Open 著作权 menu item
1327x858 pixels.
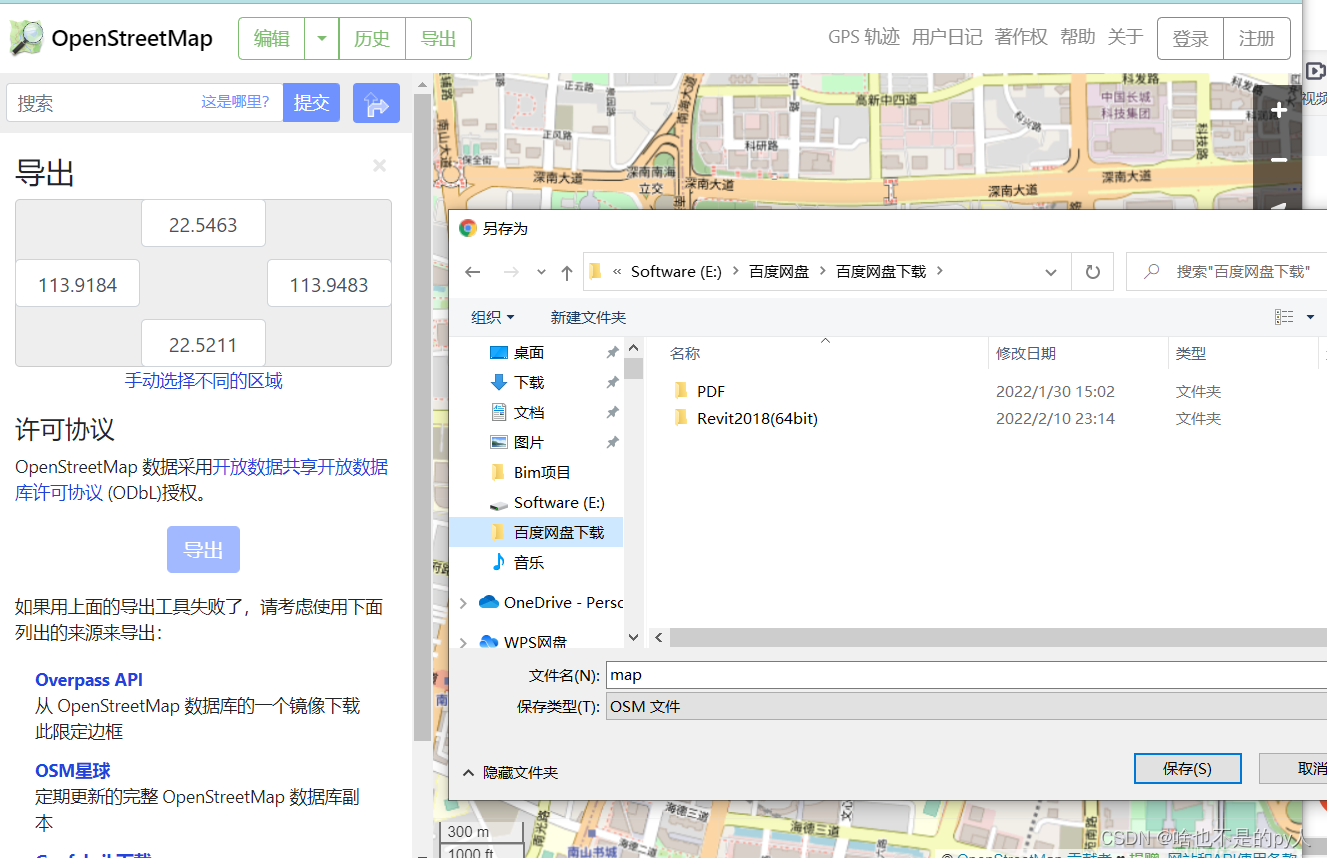click(1021, 37)
